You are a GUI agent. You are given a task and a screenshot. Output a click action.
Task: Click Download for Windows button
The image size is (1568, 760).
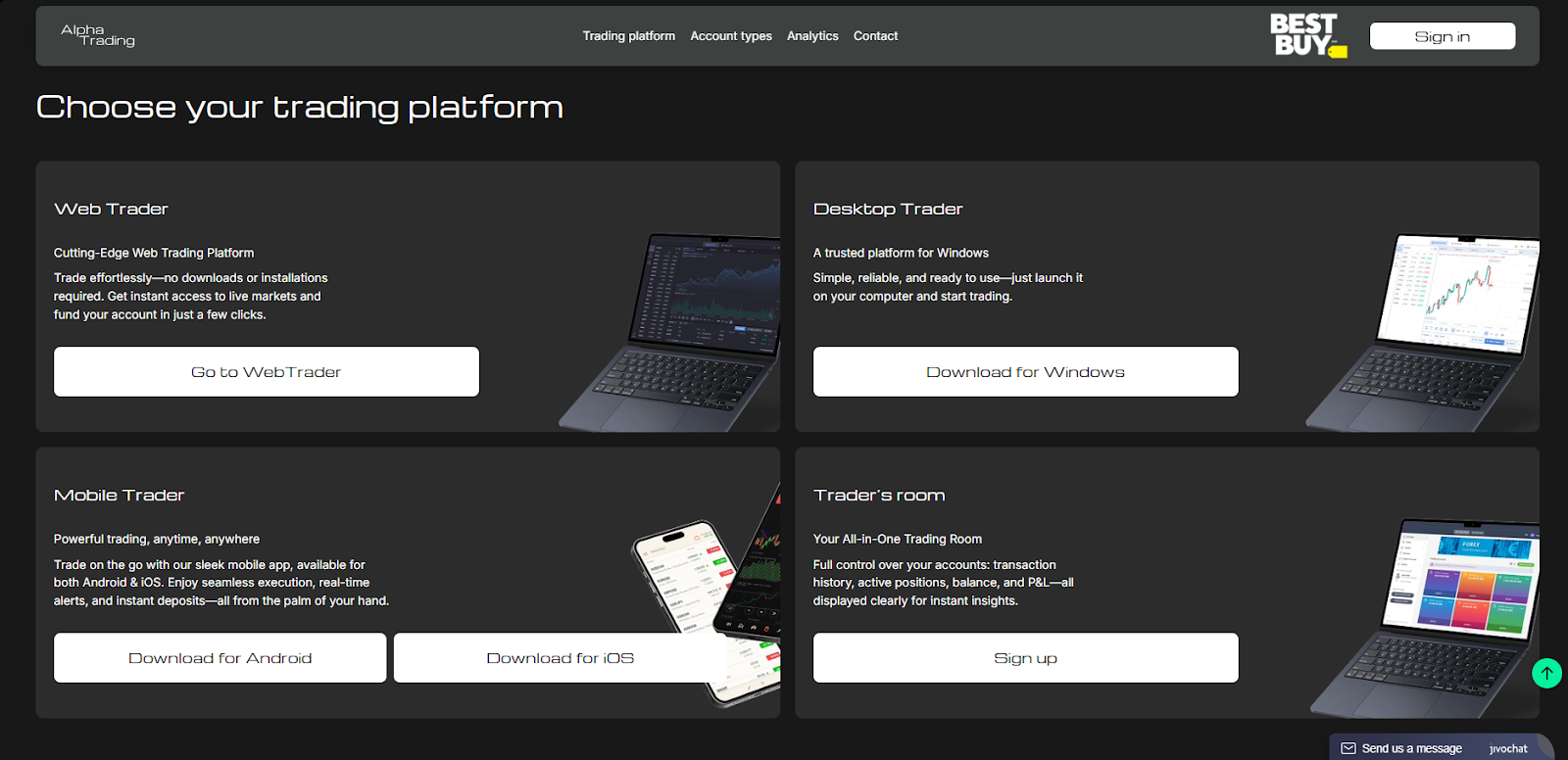(x=1025, y=372)
